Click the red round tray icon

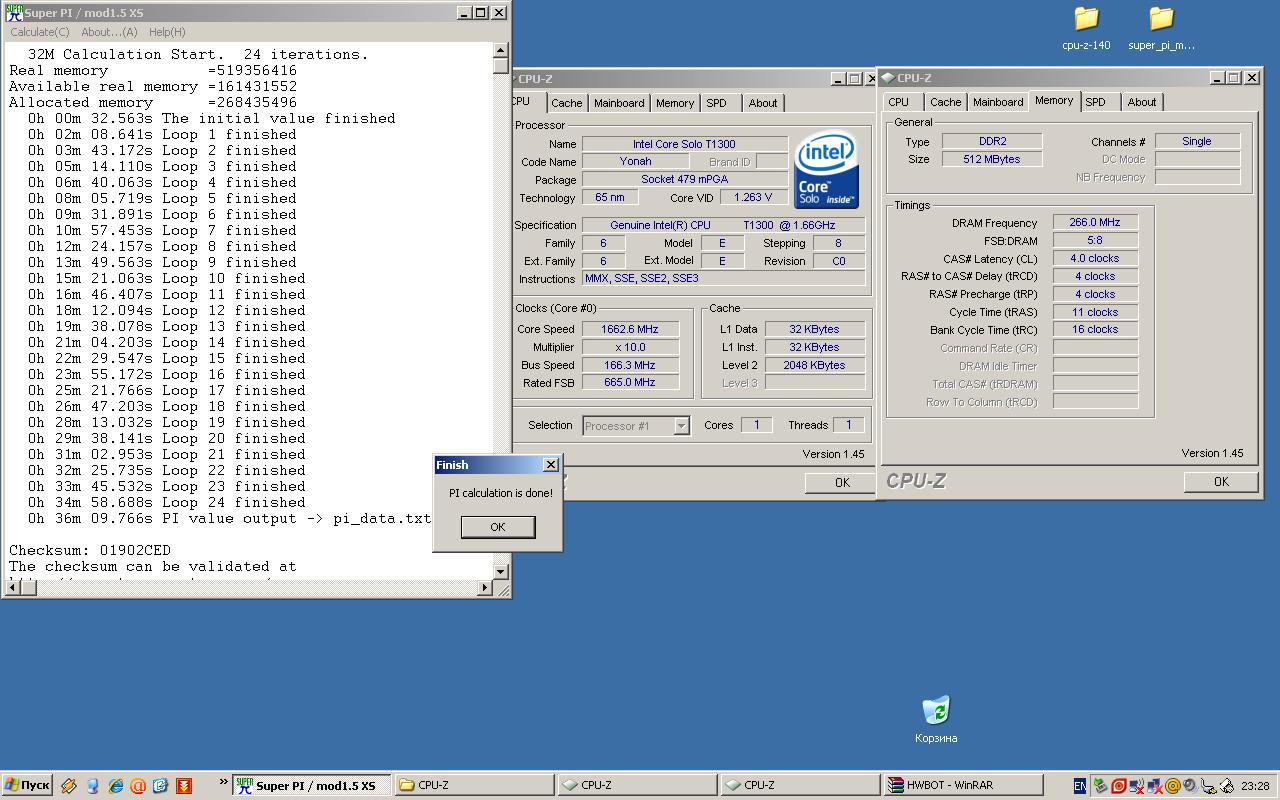click(x=1119, y=786)
